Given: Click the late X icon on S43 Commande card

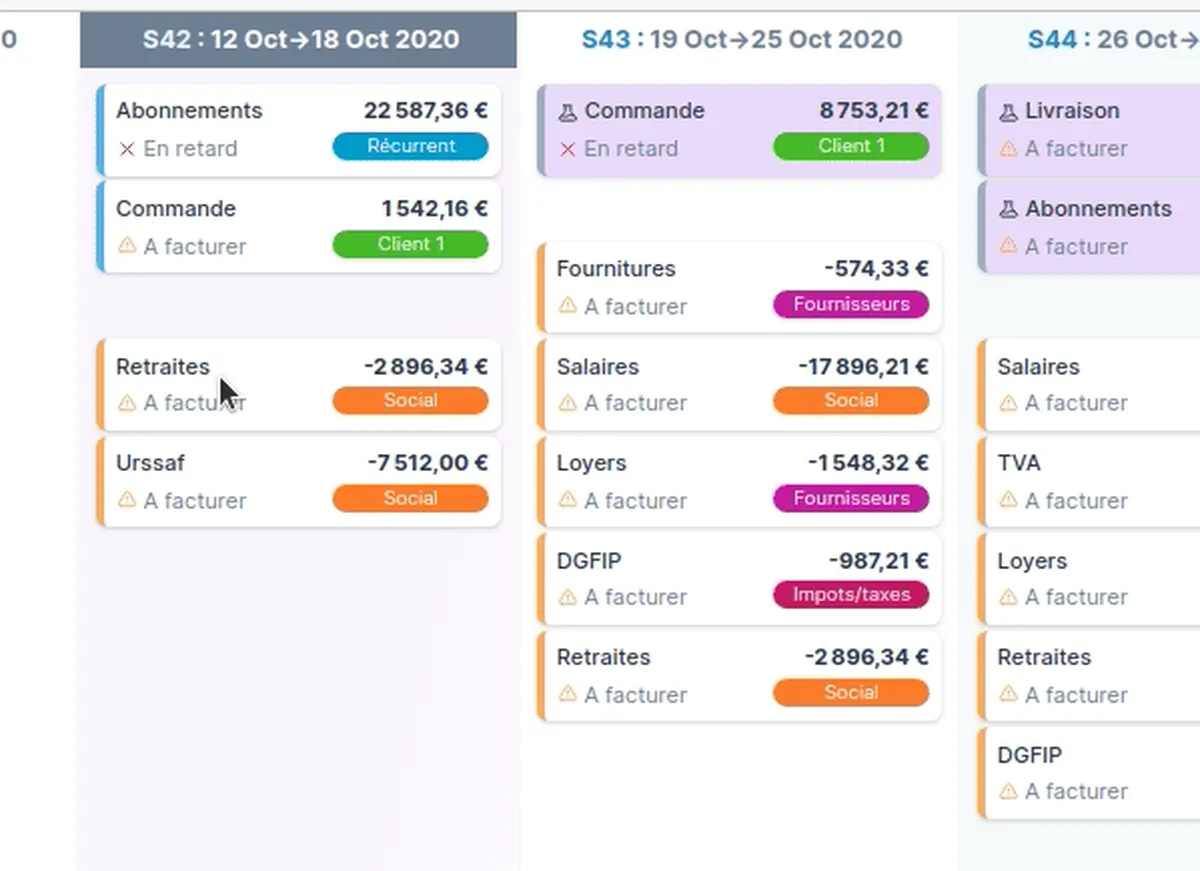Looking at the screenshot, I should point(568,149).
